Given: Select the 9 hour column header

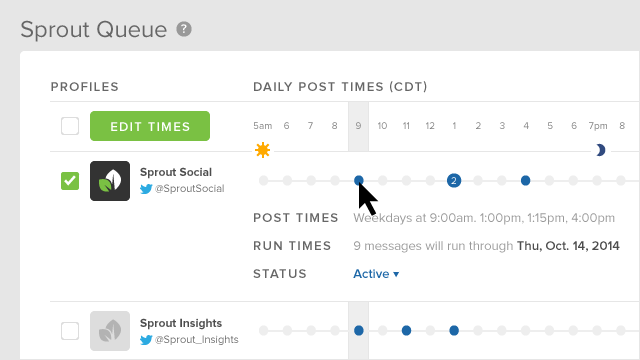Looking at the screenshot, I should click(x=358, y=126).
